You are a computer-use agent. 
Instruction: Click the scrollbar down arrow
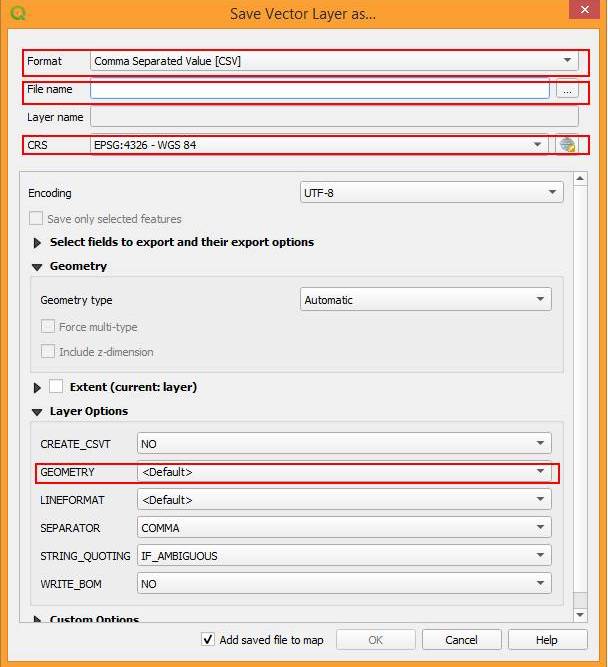[x=580, y=615]
